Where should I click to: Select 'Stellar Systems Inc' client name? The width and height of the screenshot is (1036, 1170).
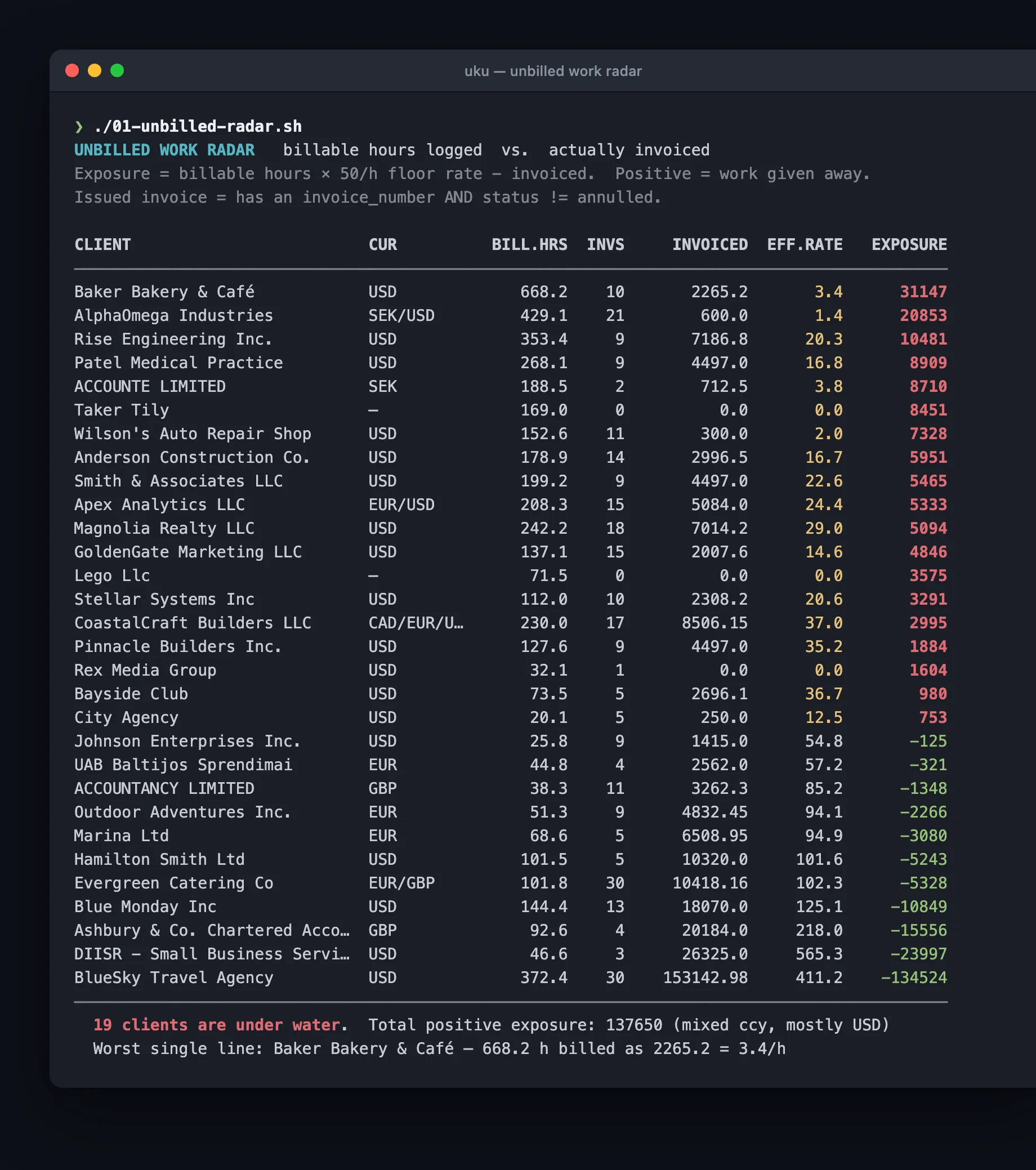click(164, 599)
